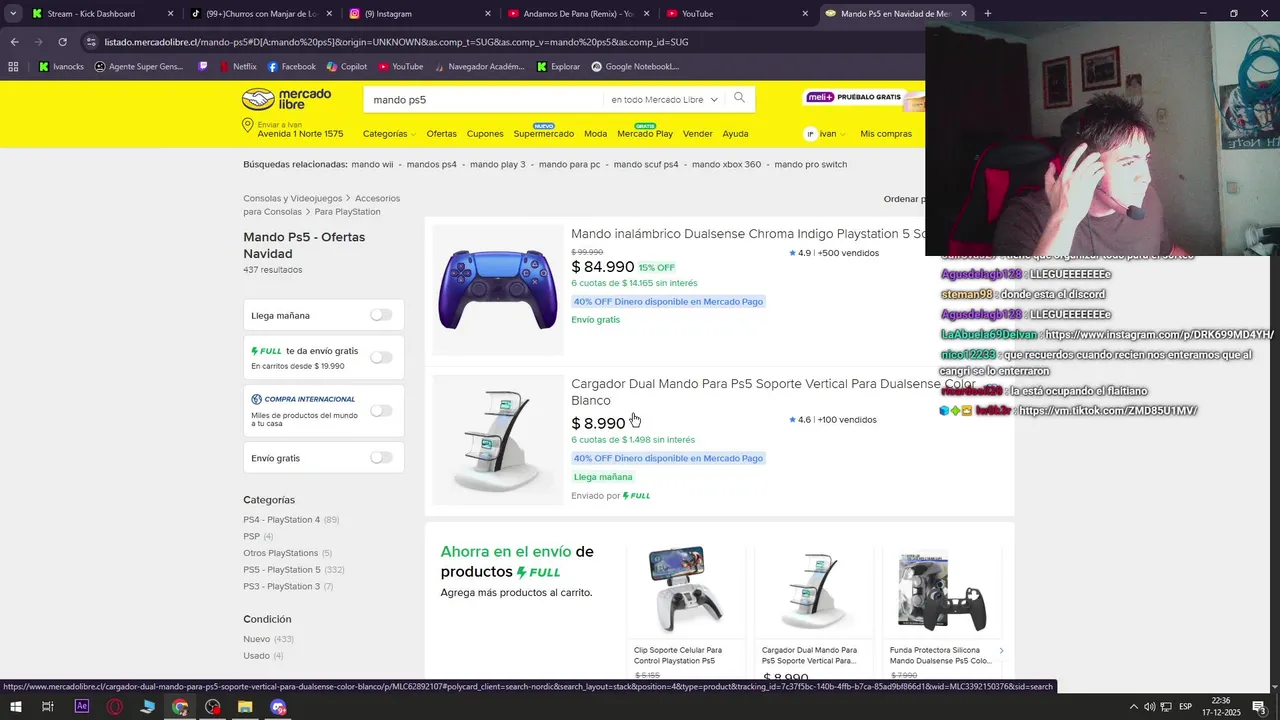Viewport: 1280px width, 720px height.
Task: Reload the page with the refresh icon
Action: coord(62,42)
